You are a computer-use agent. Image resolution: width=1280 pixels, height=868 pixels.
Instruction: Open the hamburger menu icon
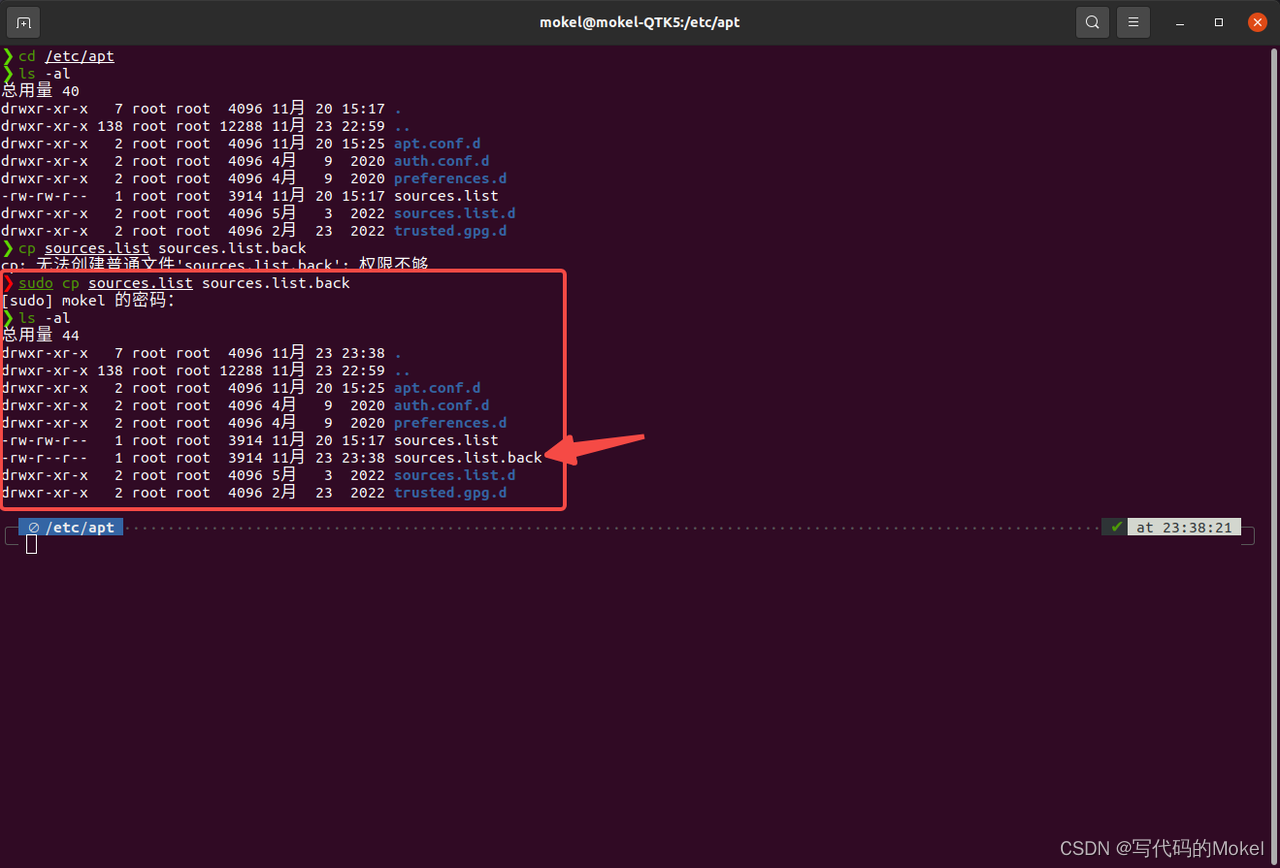tap(1133, 21)
